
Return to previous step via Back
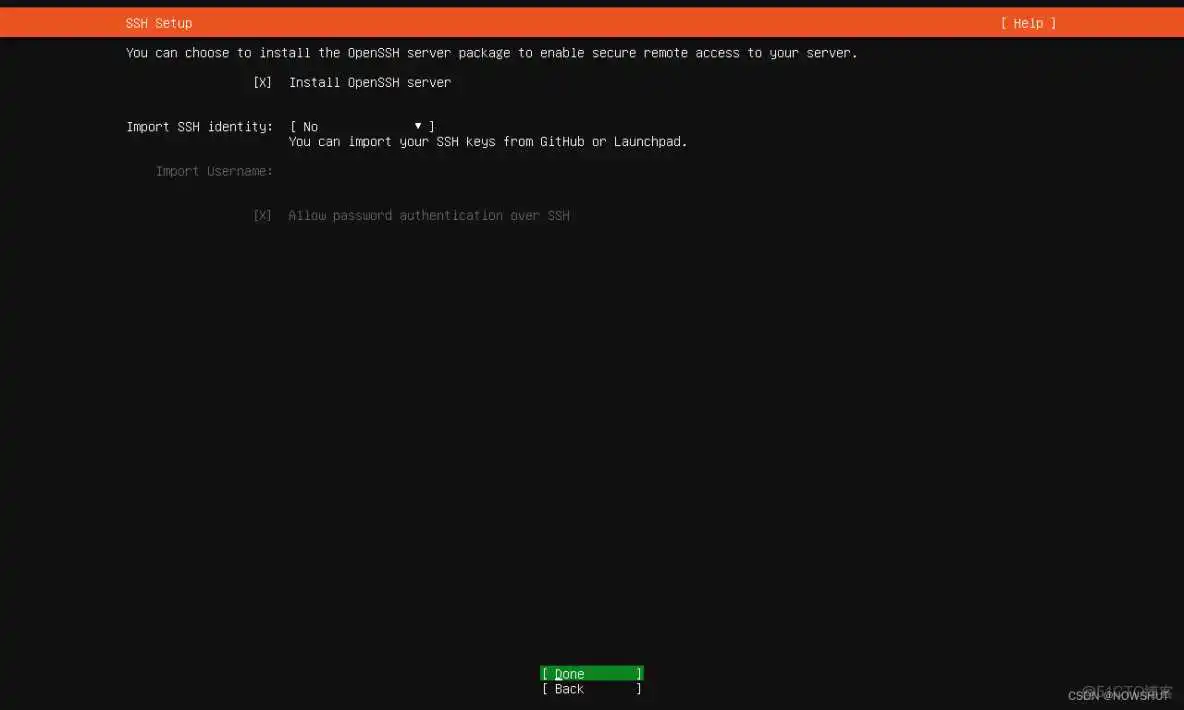tap(590, 688)
